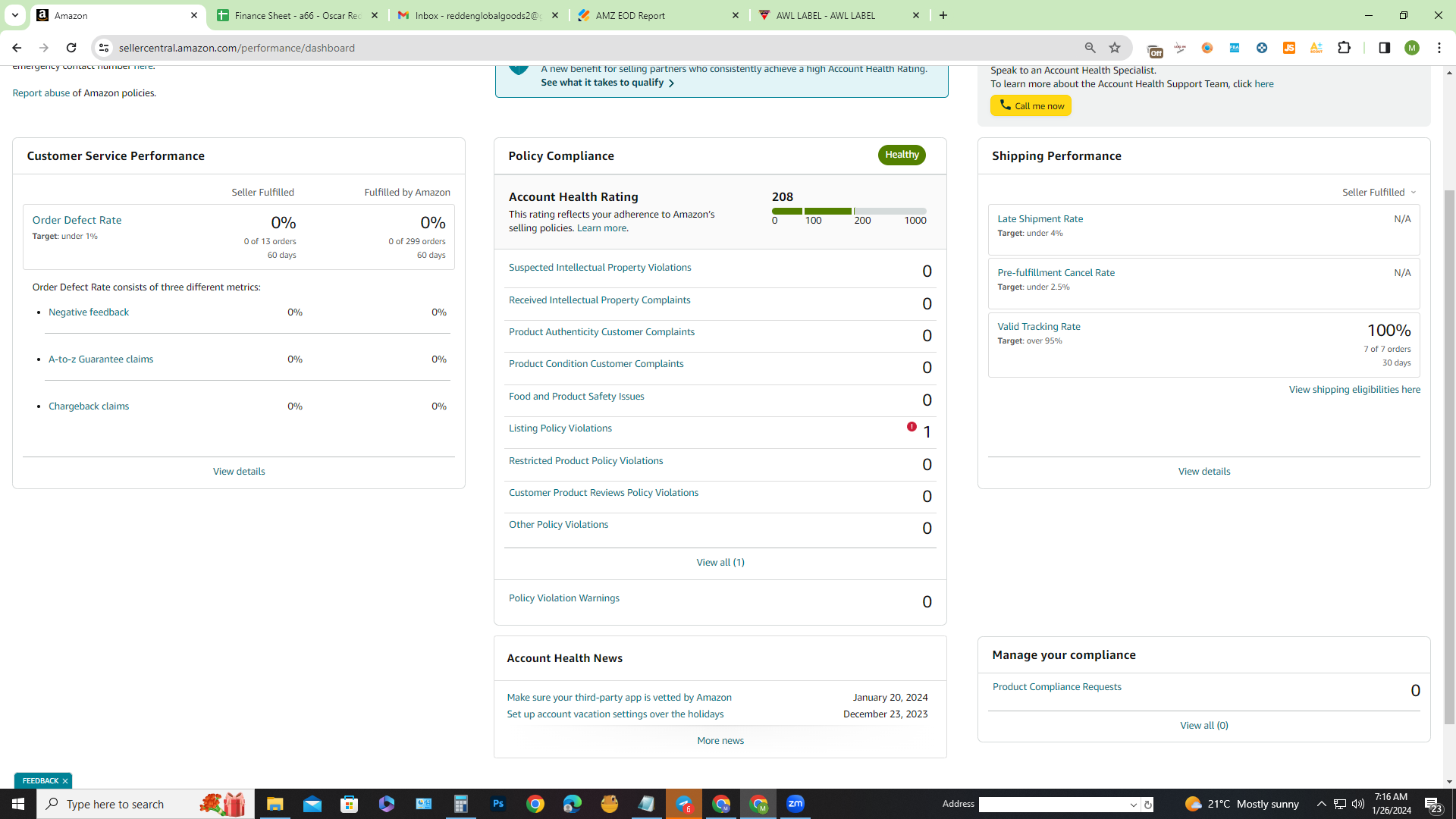Click the blue cross-circle extension icon

(1262, 48)
